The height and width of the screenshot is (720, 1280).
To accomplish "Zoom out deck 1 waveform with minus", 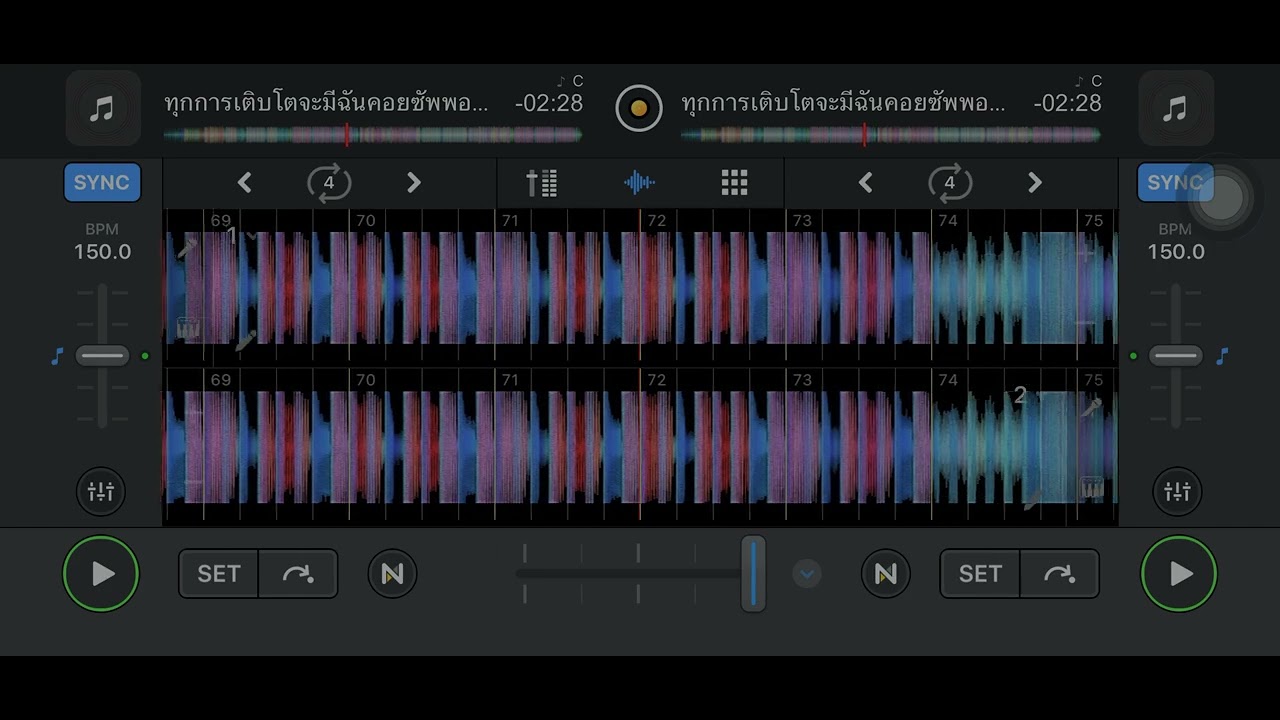I will [x=1086, y=324].
